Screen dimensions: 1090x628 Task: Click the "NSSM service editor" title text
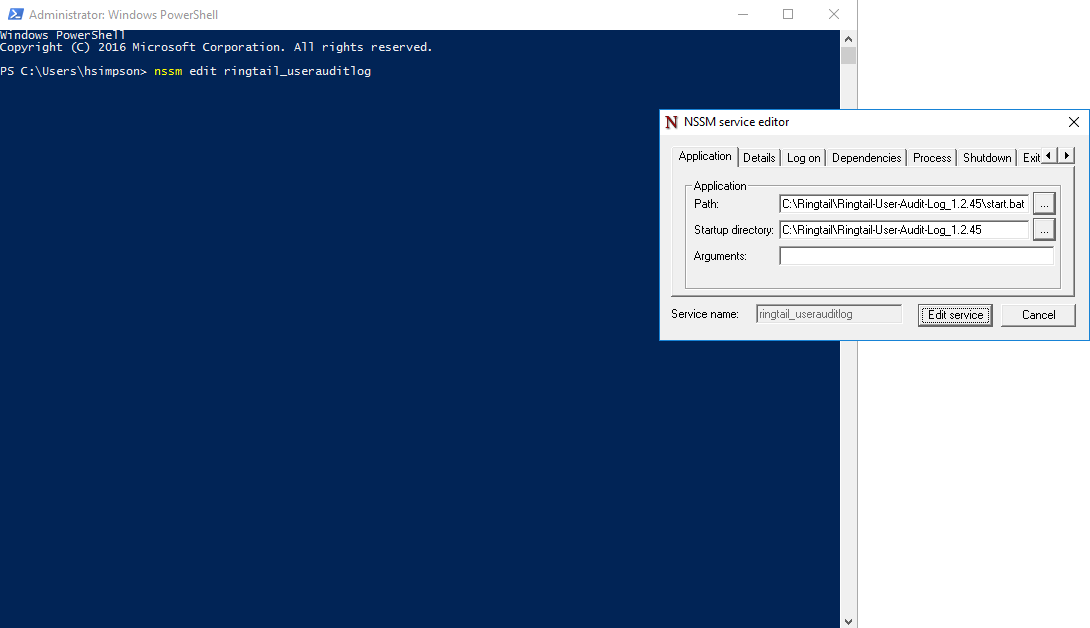tap(736, 122)
